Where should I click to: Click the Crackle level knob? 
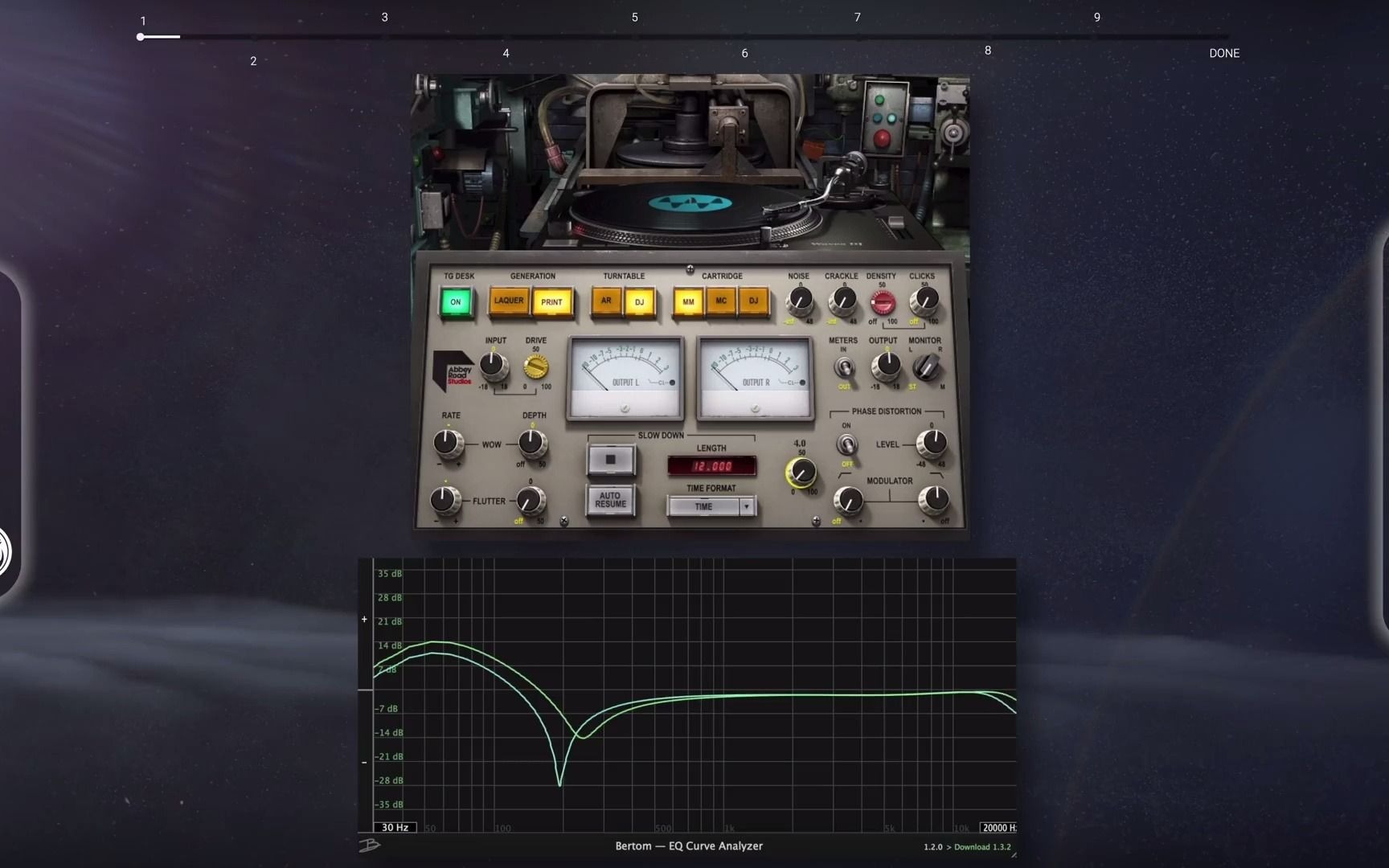coord(842,301)
